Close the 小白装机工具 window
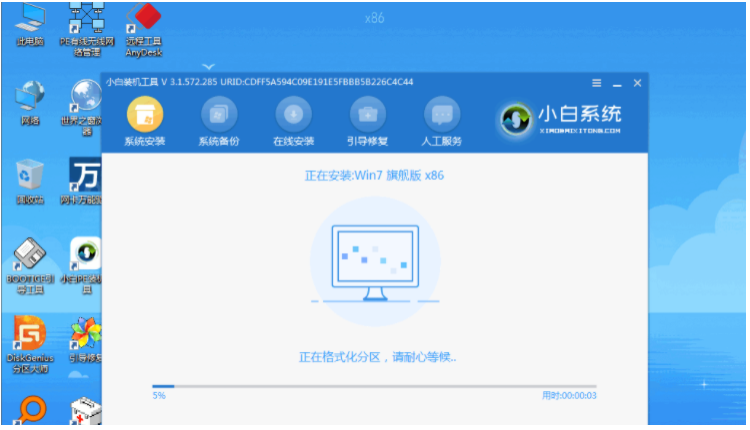The width and height of the screenshot is (750, 430). pos(637,83)
